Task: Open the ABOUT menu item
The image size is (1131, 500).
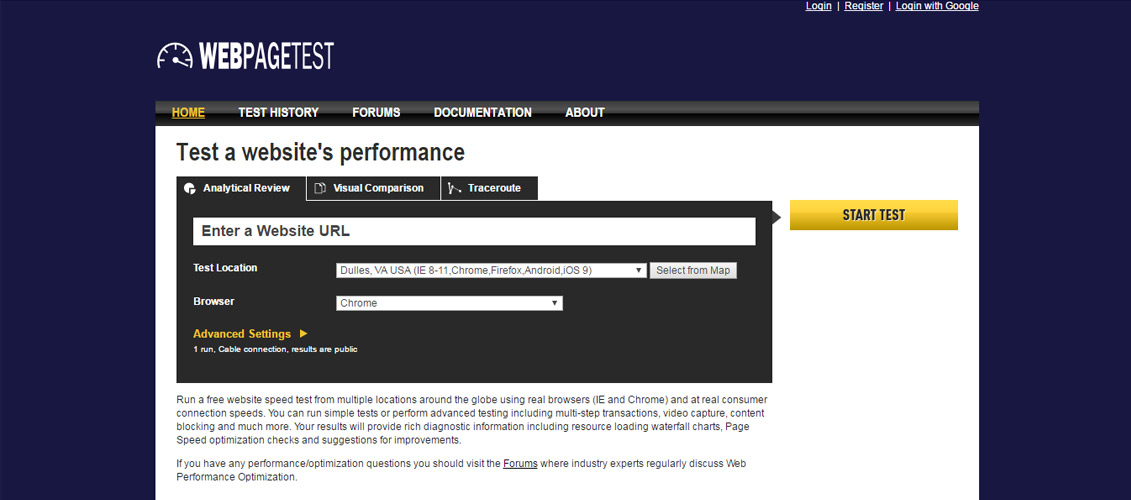Action: click(x=585, y=113)
